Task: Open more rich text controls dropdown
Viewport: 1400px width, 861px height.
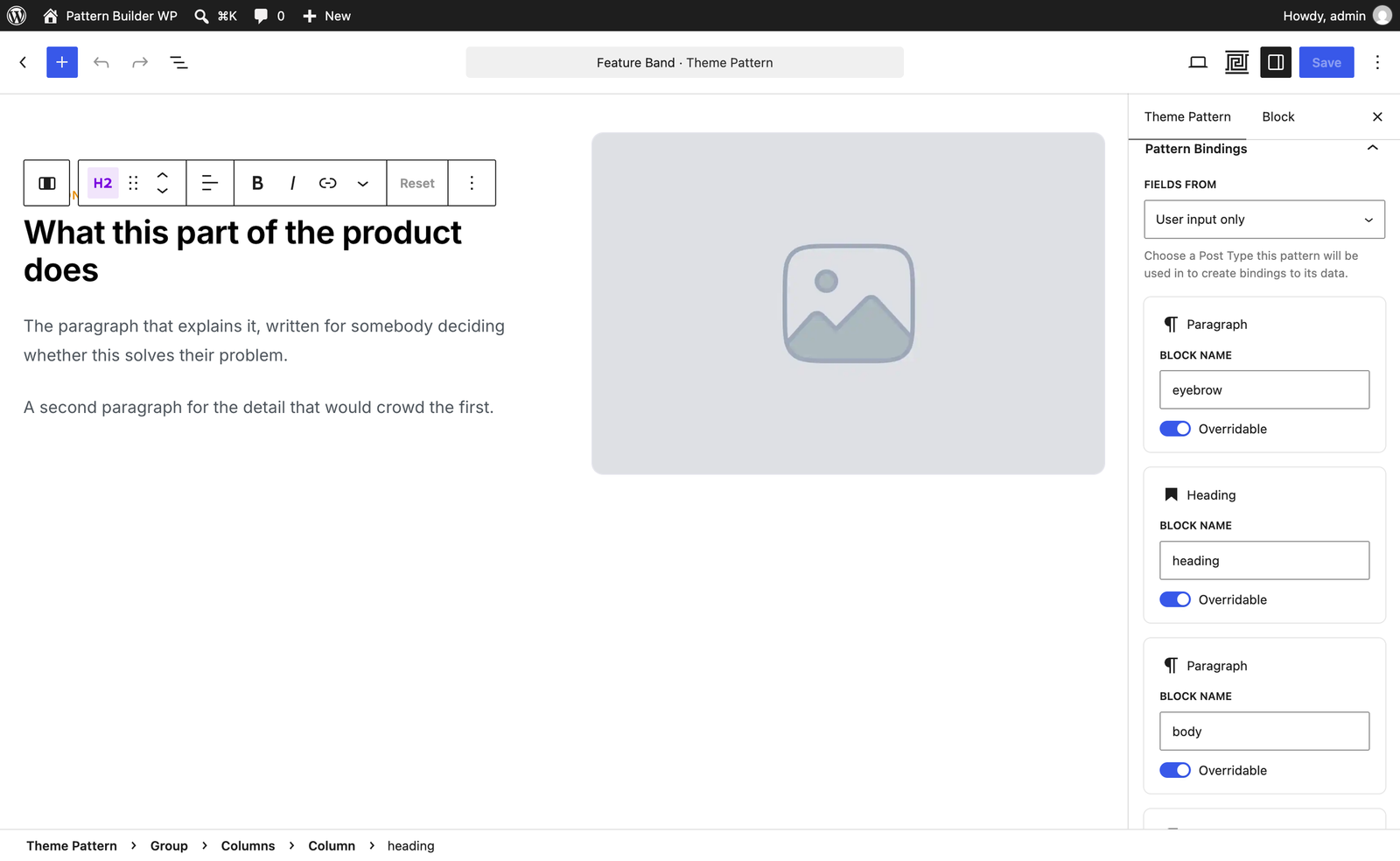Action: tap(362, 183)
